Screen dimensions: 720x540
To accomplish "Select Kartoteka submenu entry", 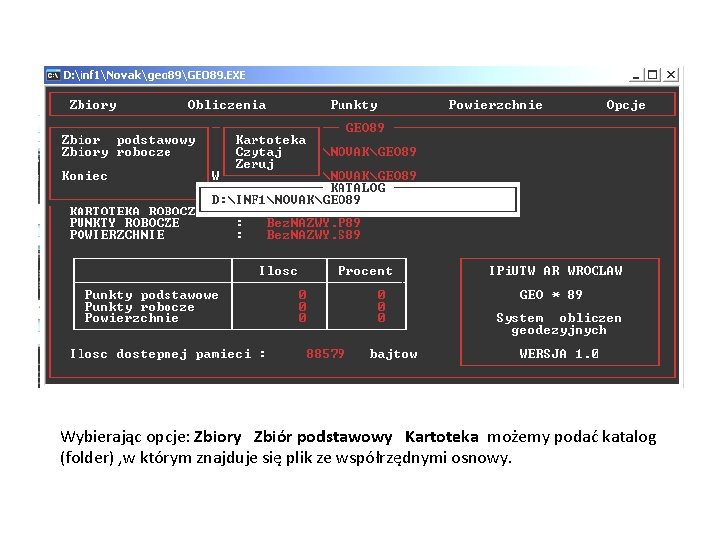I will click(x=270, y=140).
